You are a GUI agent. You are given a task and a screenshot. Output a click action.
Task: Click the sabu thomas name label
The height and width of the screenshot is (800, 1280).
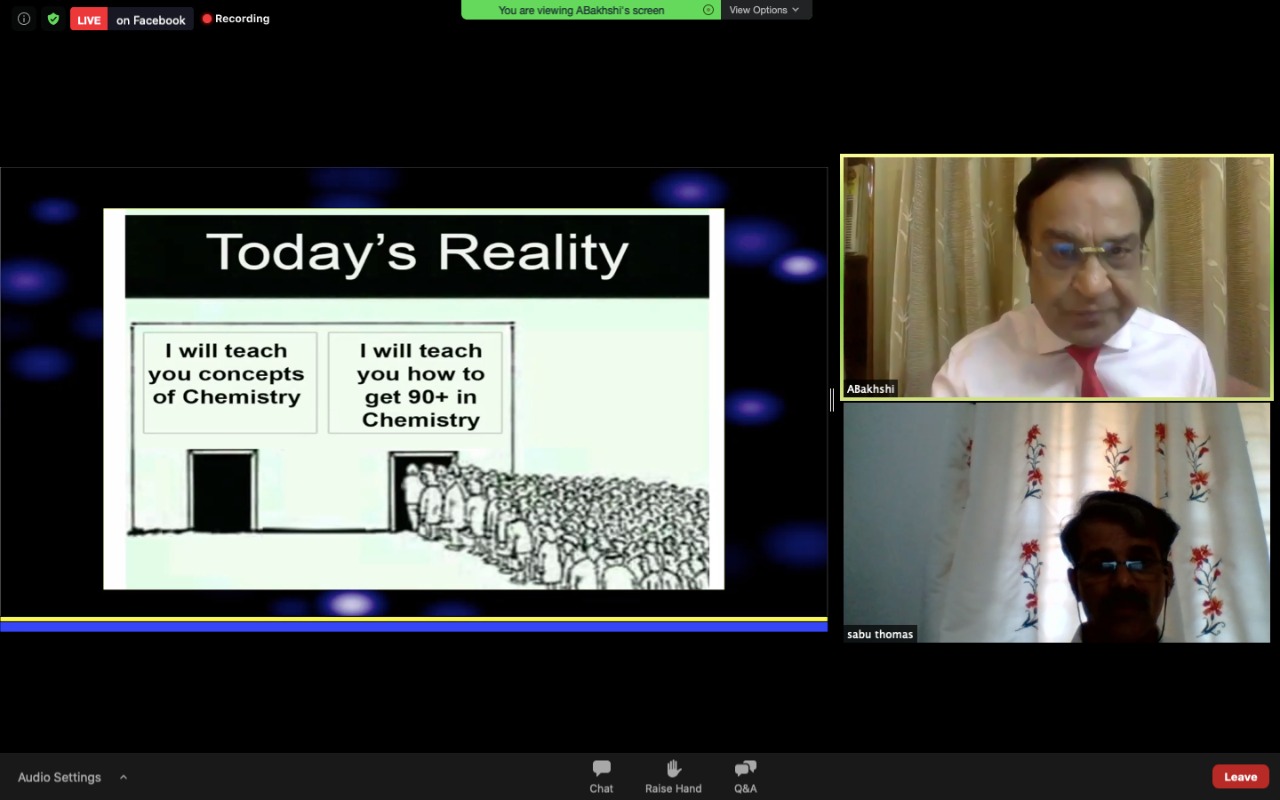[x=880, y=634]
